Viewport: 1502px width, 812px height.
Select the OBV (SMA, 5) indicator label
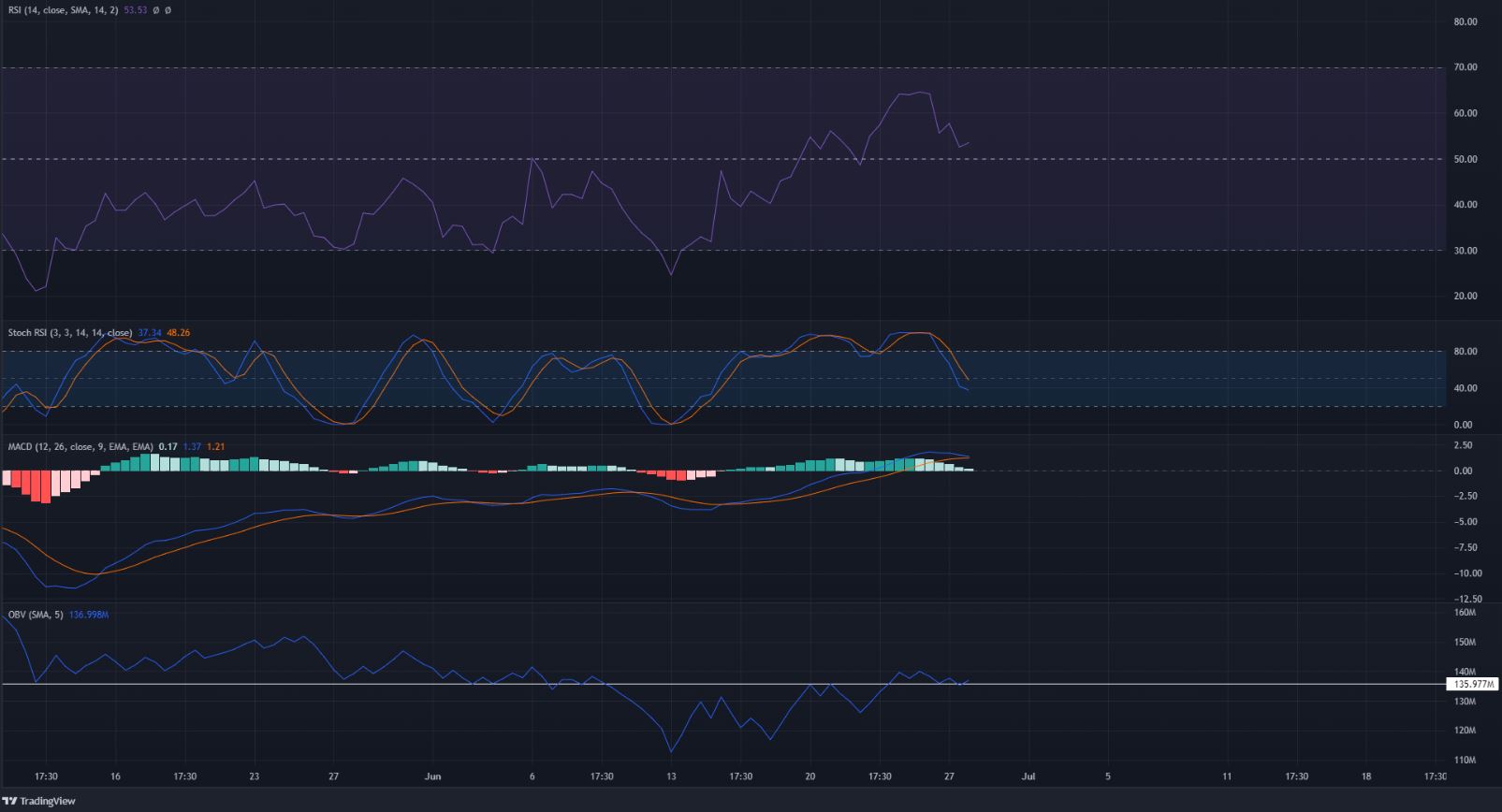36,615
